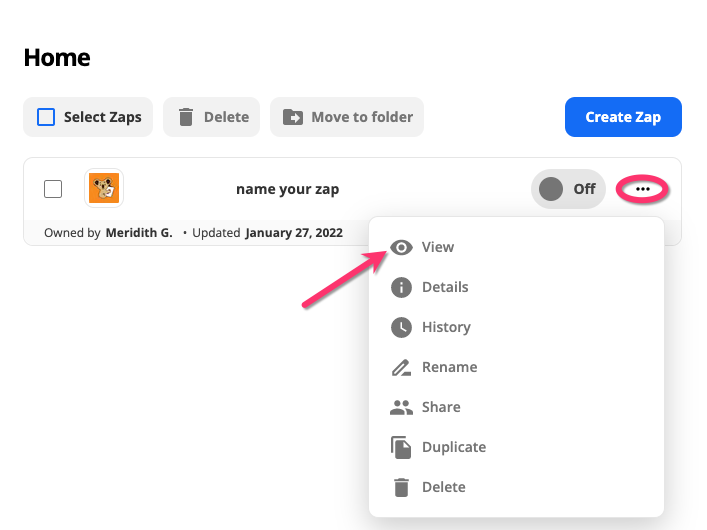The image size is (707, 530).
Task: Click the Move to folder button
Action: (x=348, y=117)
